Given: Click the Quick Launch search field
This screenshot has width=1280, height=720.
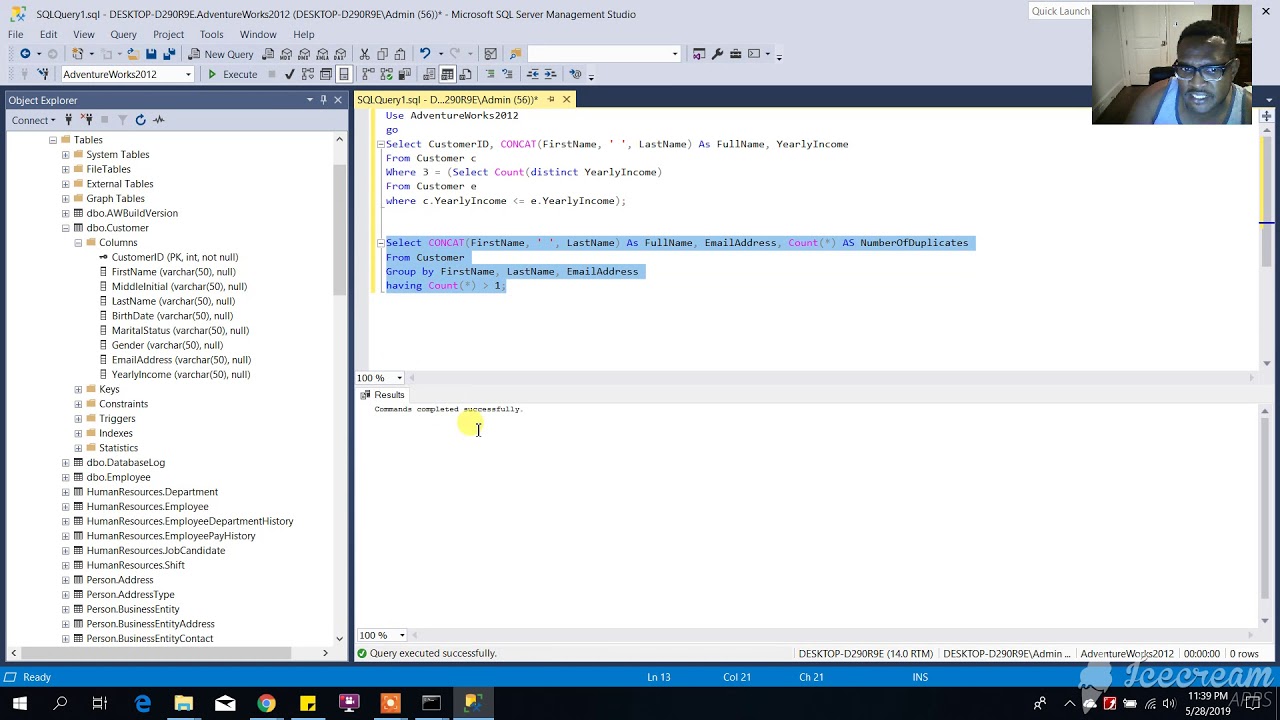Looking at the screenshot, I should [x=1061, y=11].
